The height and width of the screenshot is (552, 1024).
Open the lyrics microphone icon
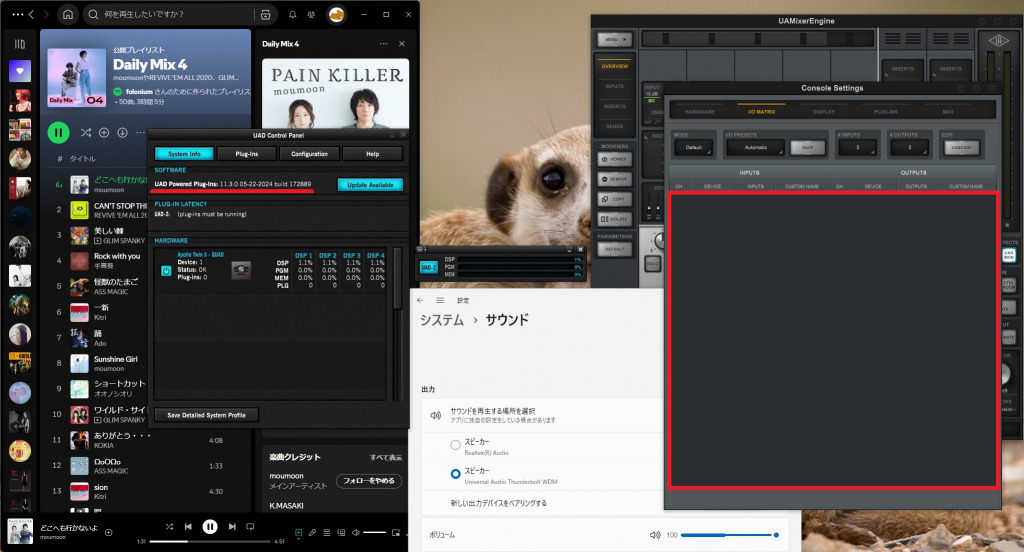(313, 533)
